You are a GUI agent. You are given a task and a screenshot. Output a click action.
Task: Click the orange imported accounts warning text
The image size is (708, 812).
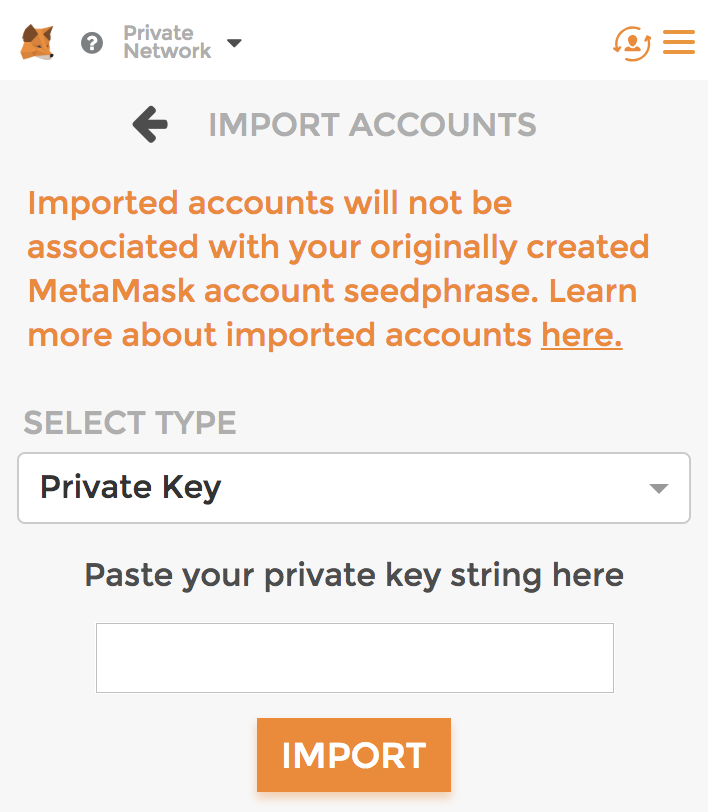point(338,269)
